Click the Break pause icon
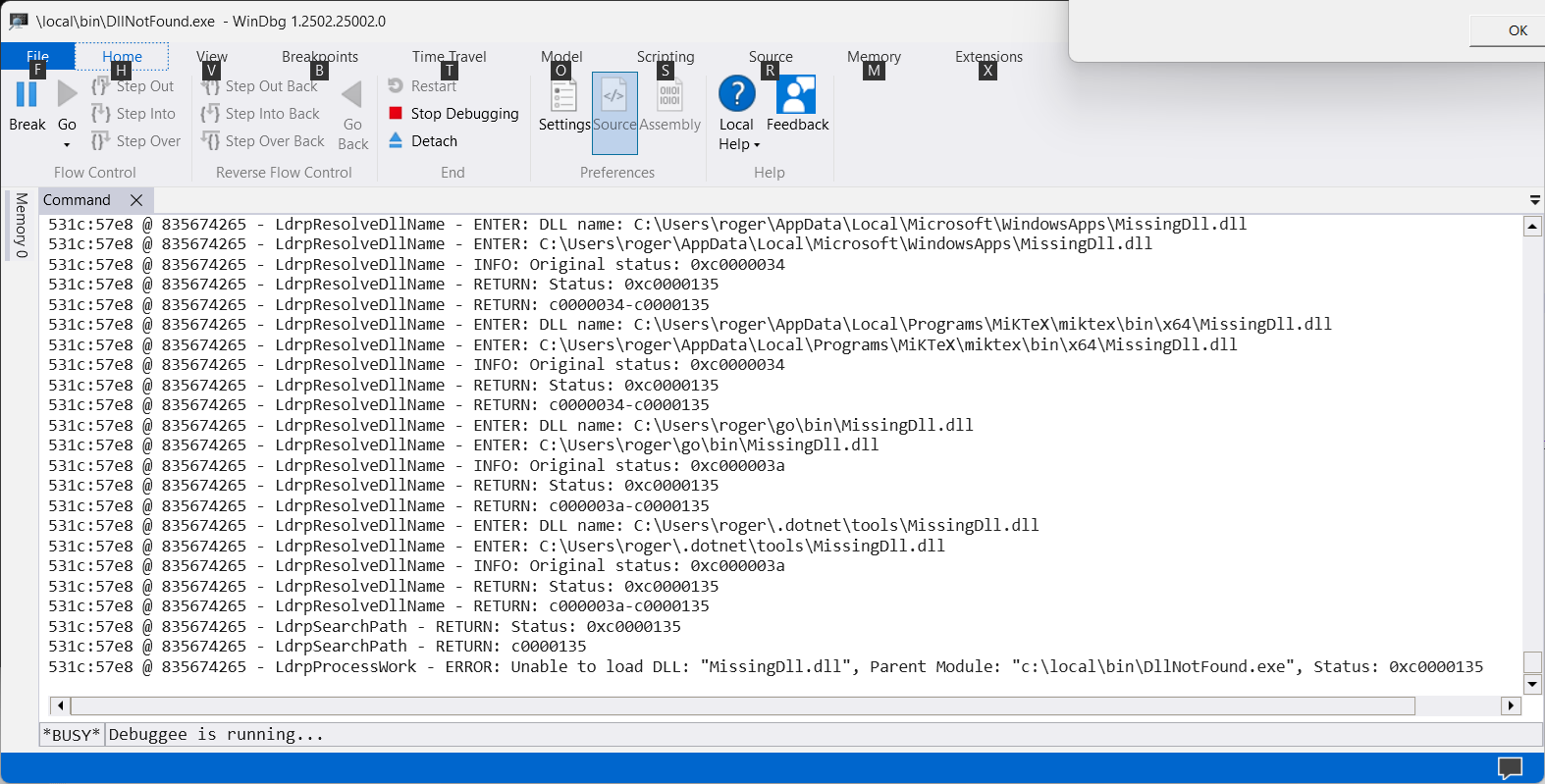Screen dimensions: 1545x784 pos(27,94)
